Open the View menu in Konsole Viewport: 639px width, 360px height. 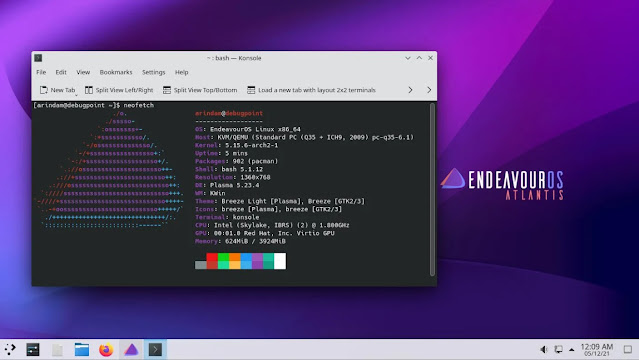pyautogui.click(x=83, y=72)
